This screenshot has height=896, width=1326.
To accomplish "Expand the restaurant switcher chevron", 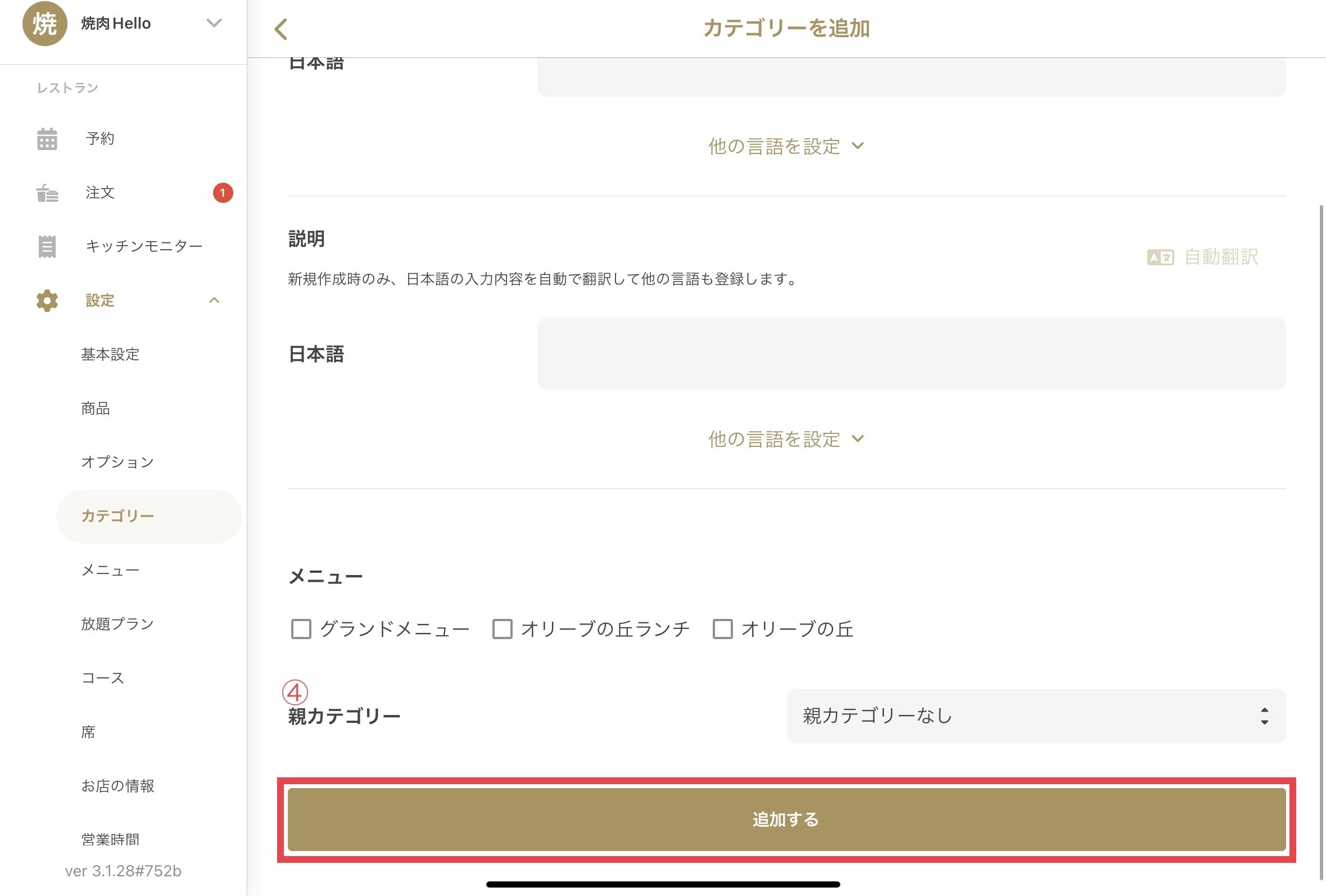I will 214,24.
